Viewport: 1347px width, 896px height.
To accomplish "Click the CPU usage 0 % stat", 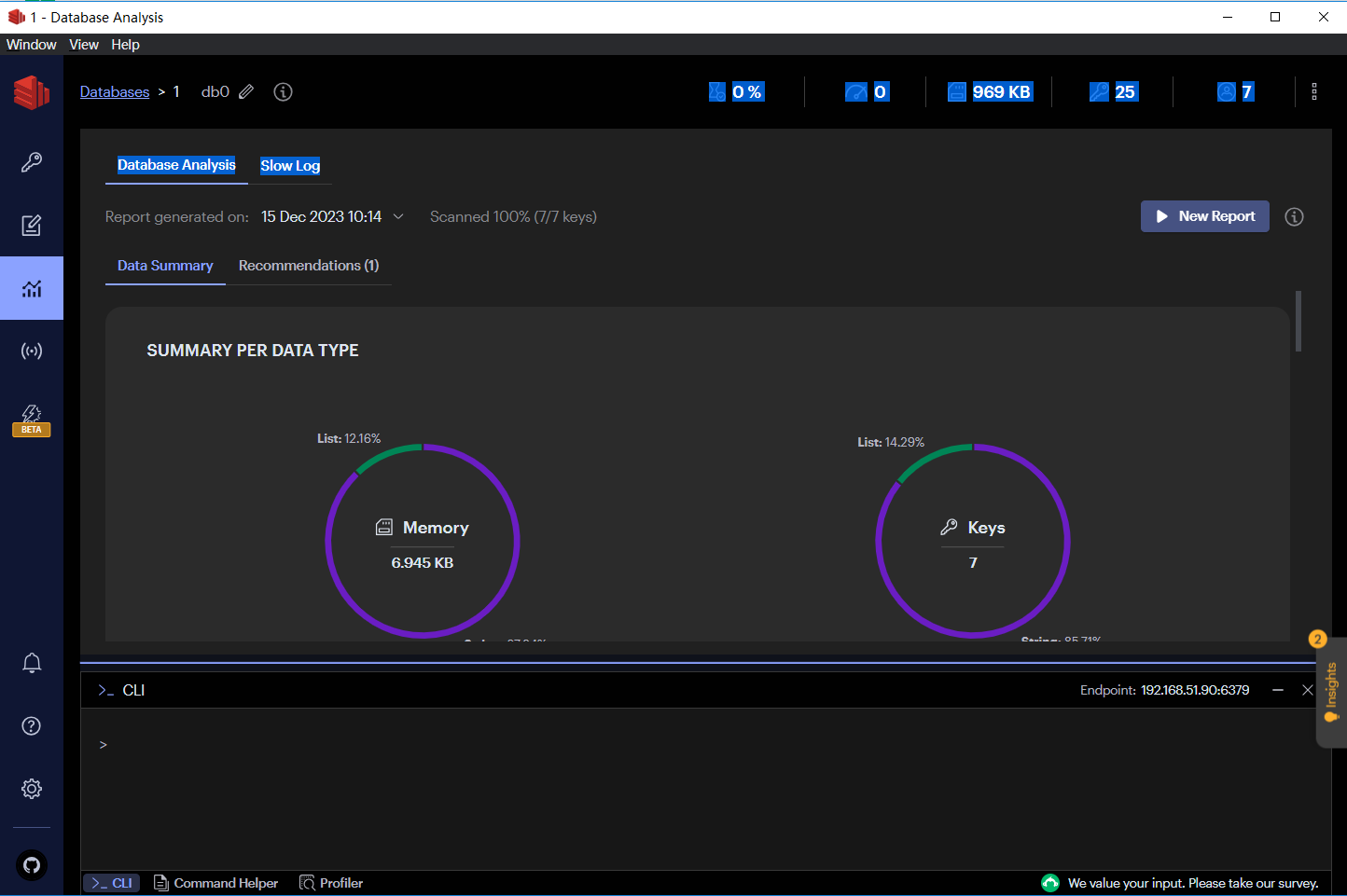I will (x=736, y=91).
